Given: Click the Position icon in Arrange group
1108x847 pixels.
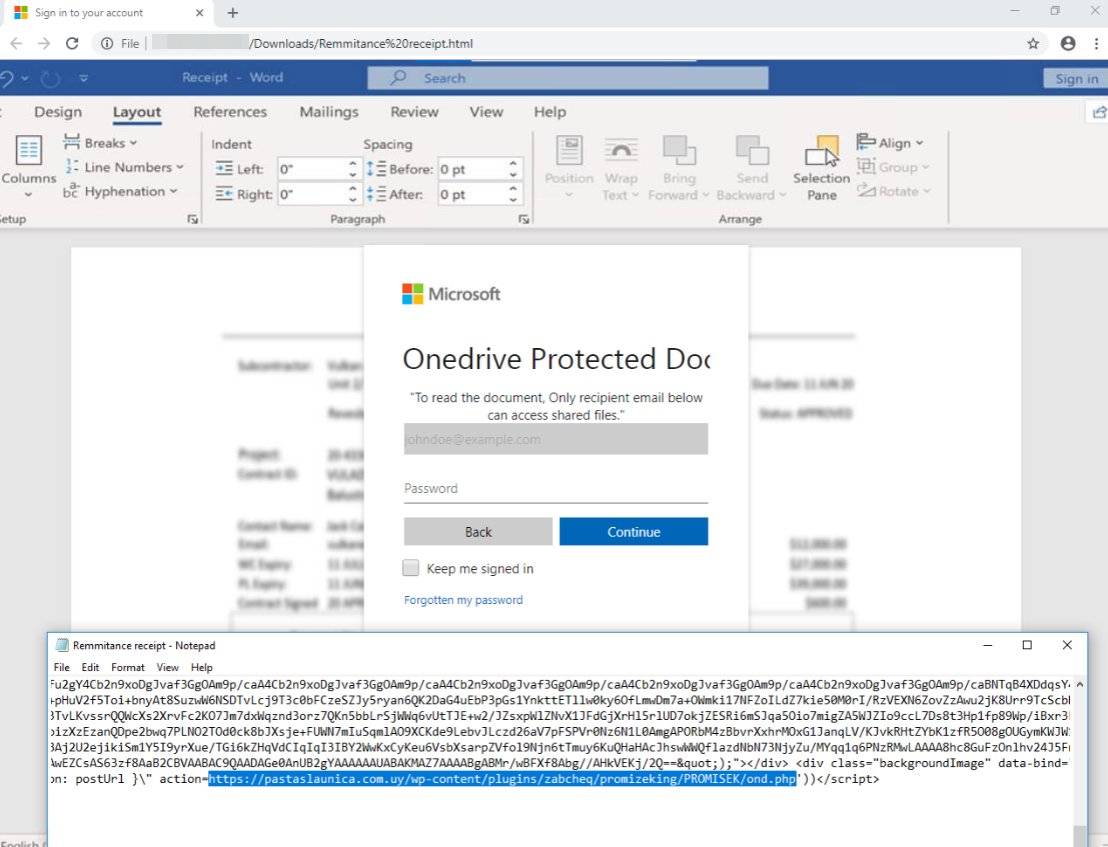Looking at the screenshot, I should (570, 150).
